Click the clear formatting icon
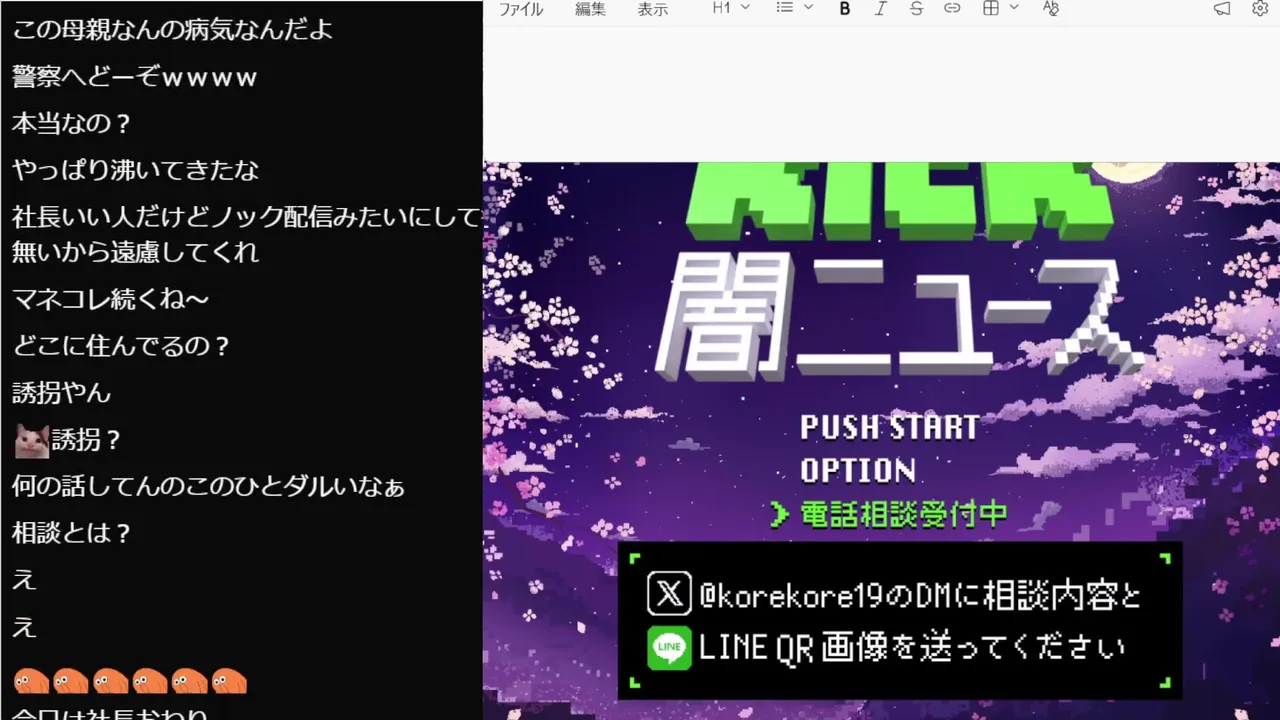 coord(1050,8)
